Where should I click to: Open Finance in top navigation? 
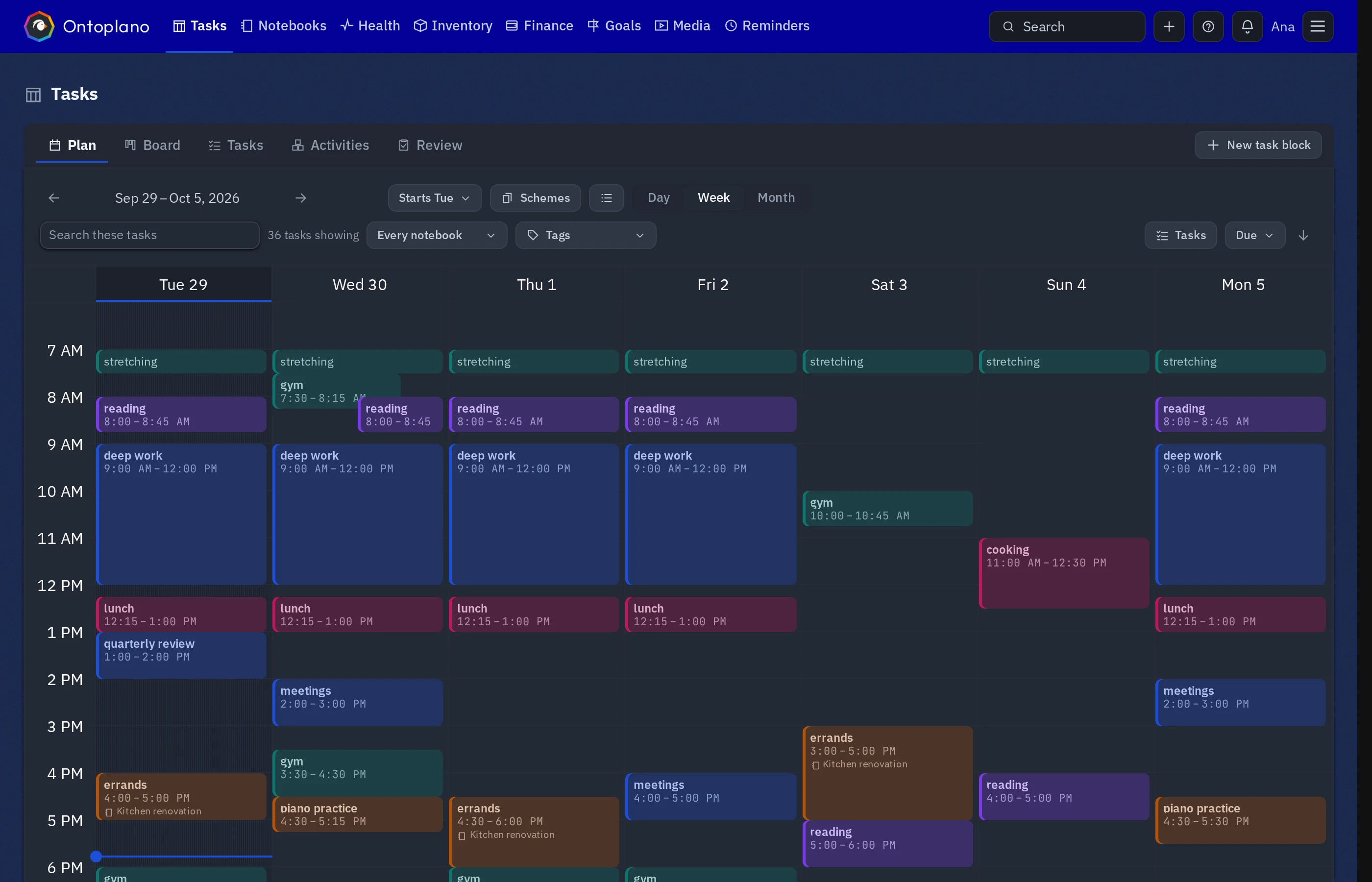(x=539, y=26)
